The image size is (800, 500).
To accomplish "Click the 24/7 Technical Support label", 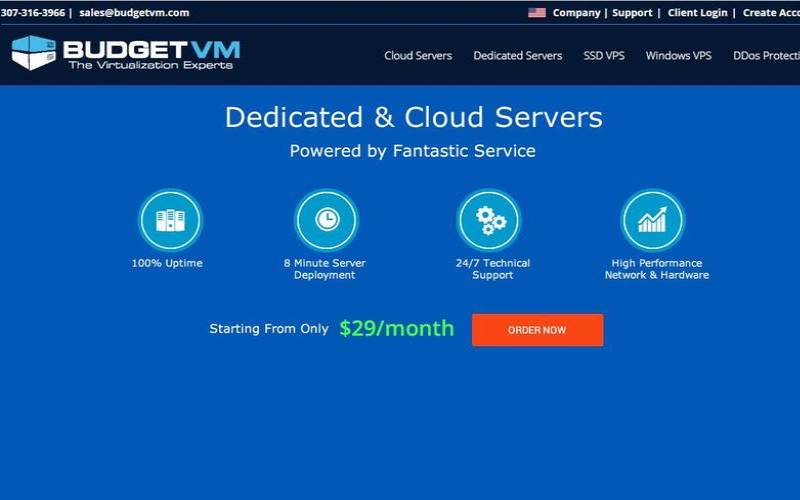I will 493,269.
